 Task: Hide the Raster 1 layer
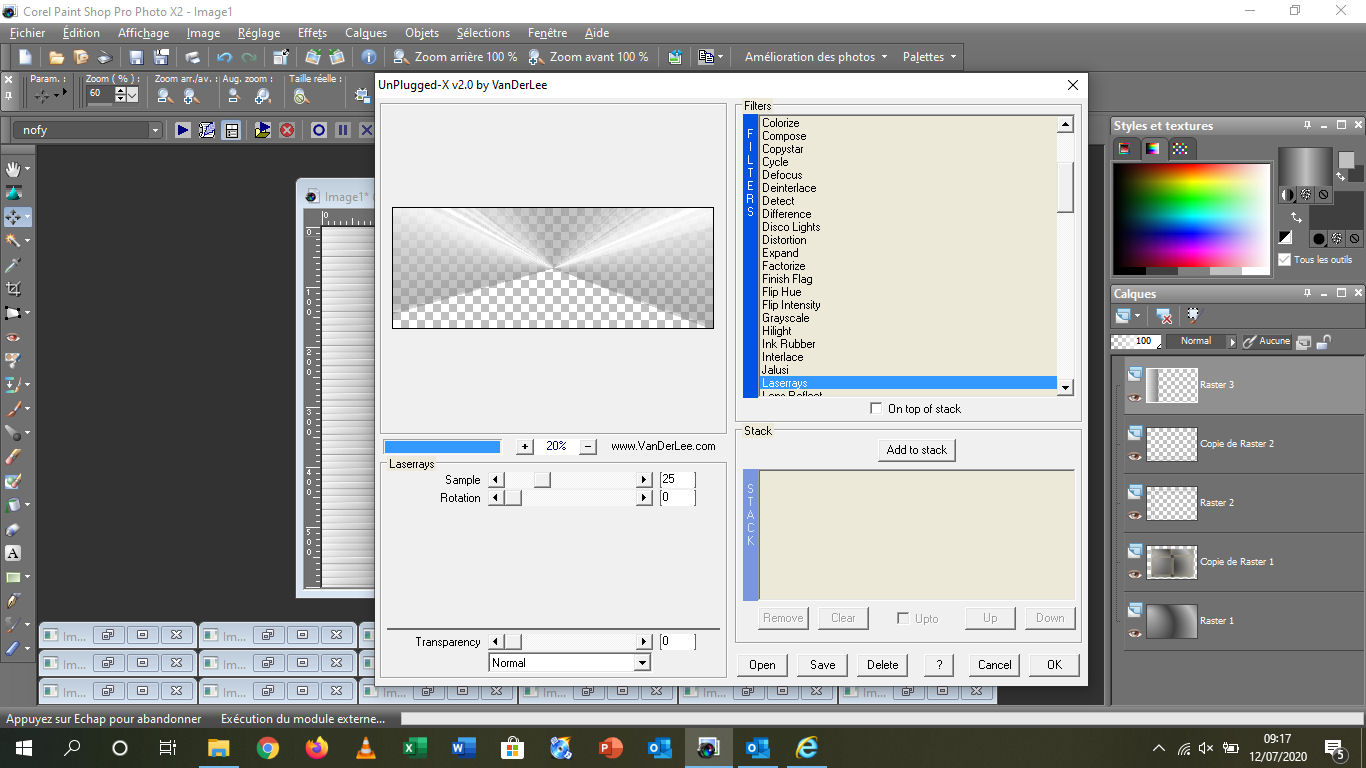(1134, 633)
